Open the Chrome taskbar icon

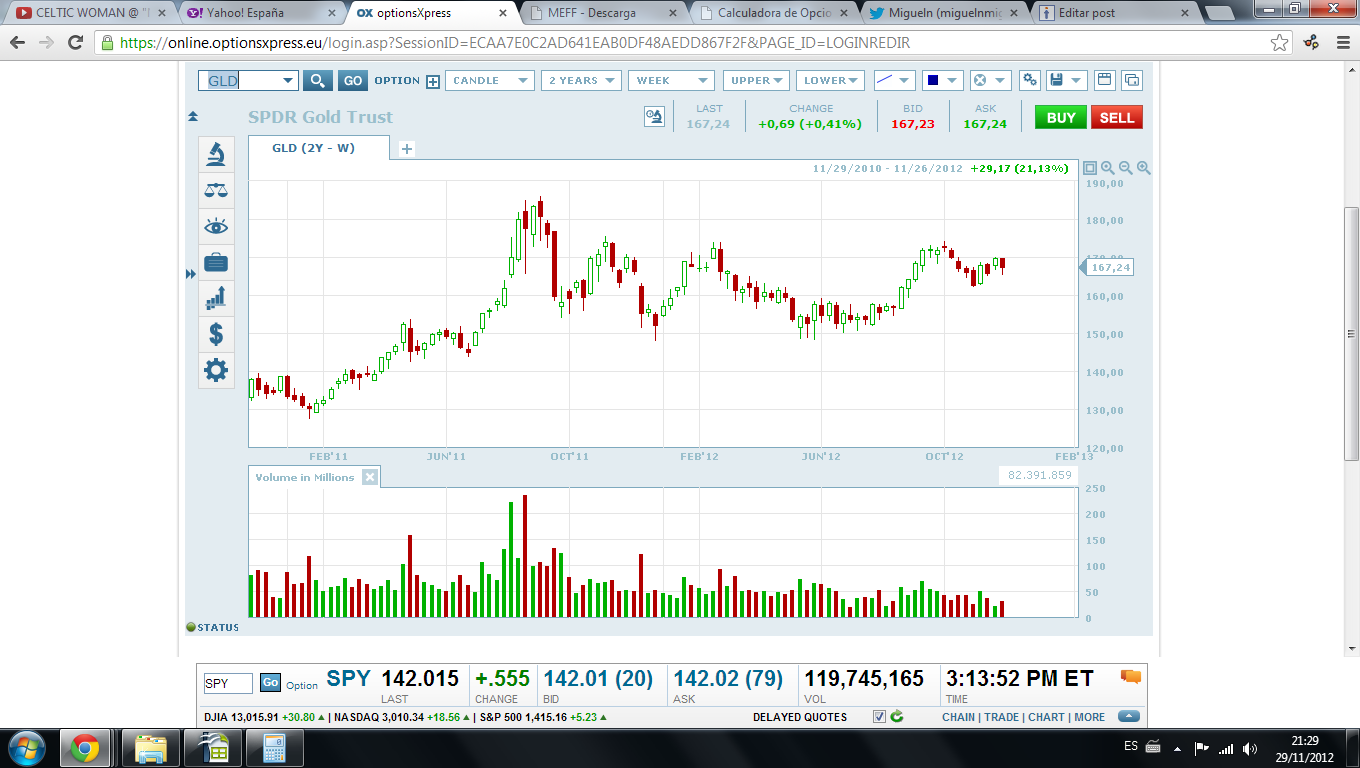(84, 748)
